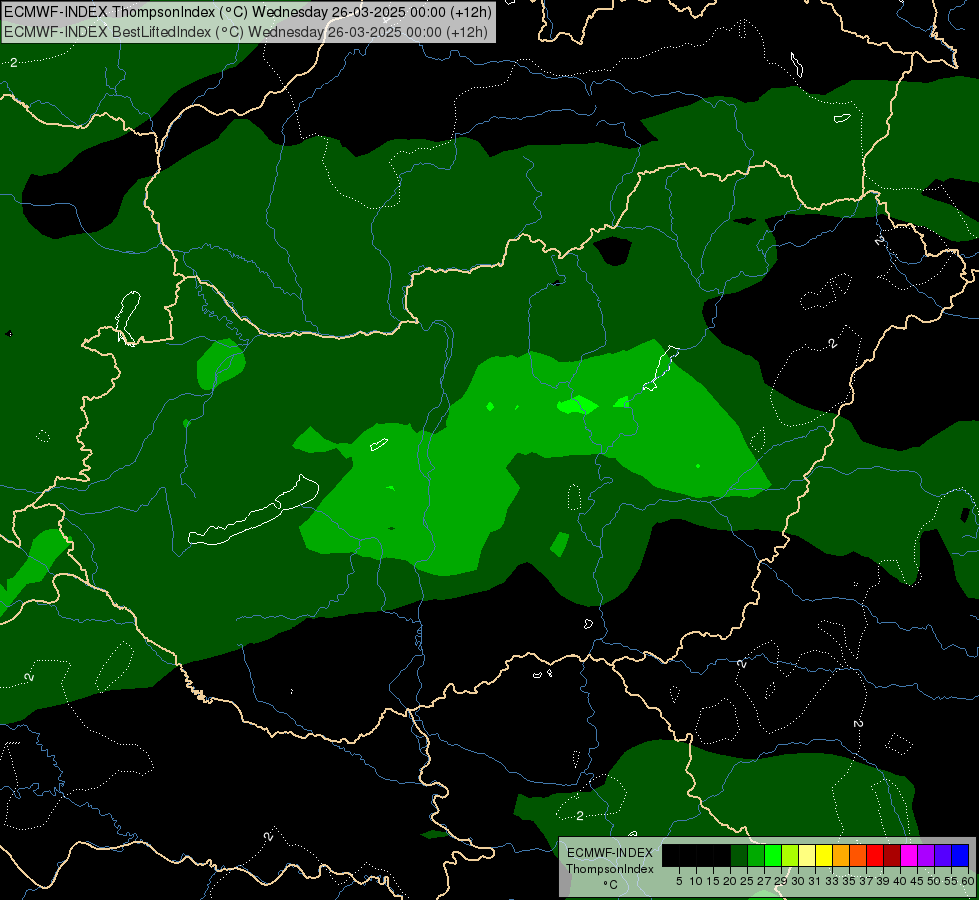This screenshot has height=900, width=979.
Task: Click the legend label '15'
Action: (713, 881)
